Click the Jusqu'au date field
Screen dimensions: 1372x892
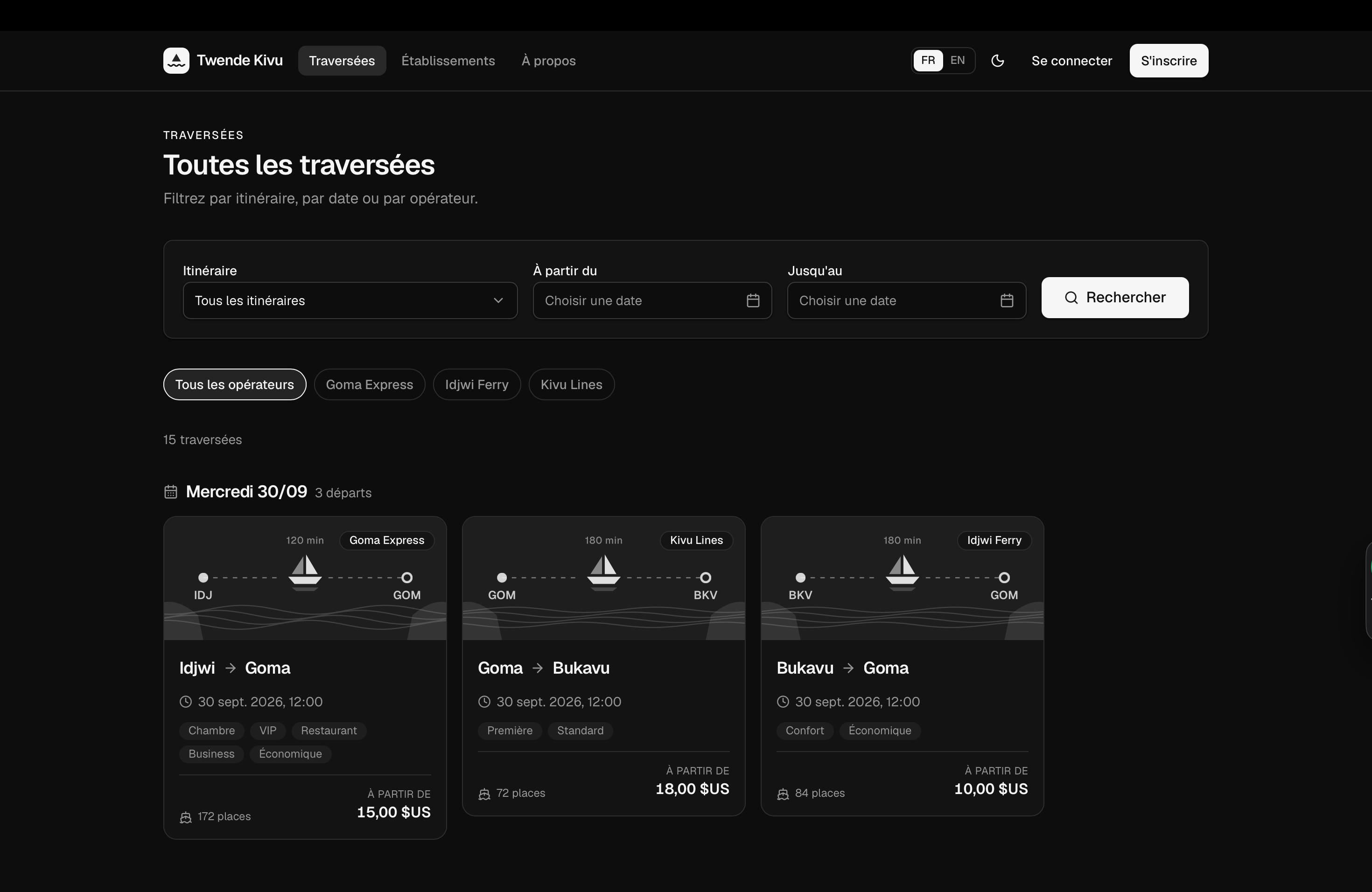[906, 300]
